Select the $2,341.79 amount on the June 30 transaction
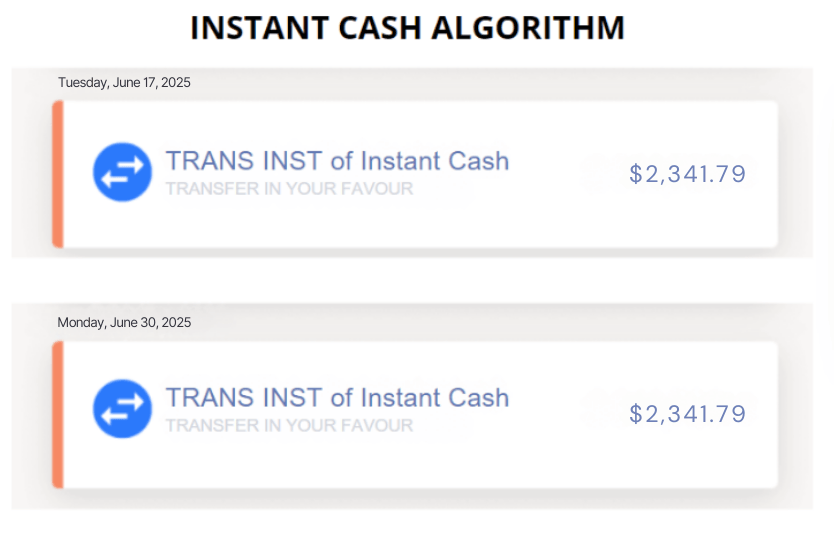The height and width of the screenshot is (540, 835). click(x=687, y=414)
